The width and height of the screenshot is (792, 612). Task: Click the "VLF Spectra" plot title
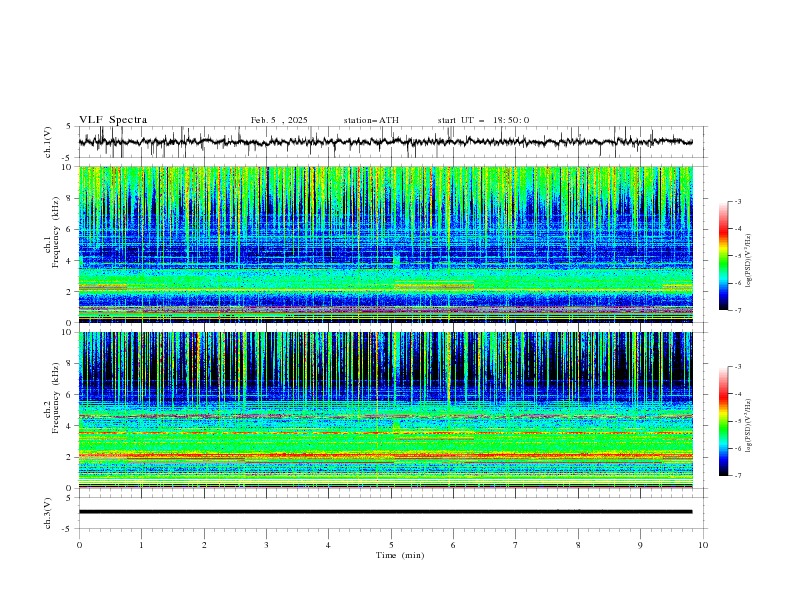pyautogui.click(x=113, y=120)
